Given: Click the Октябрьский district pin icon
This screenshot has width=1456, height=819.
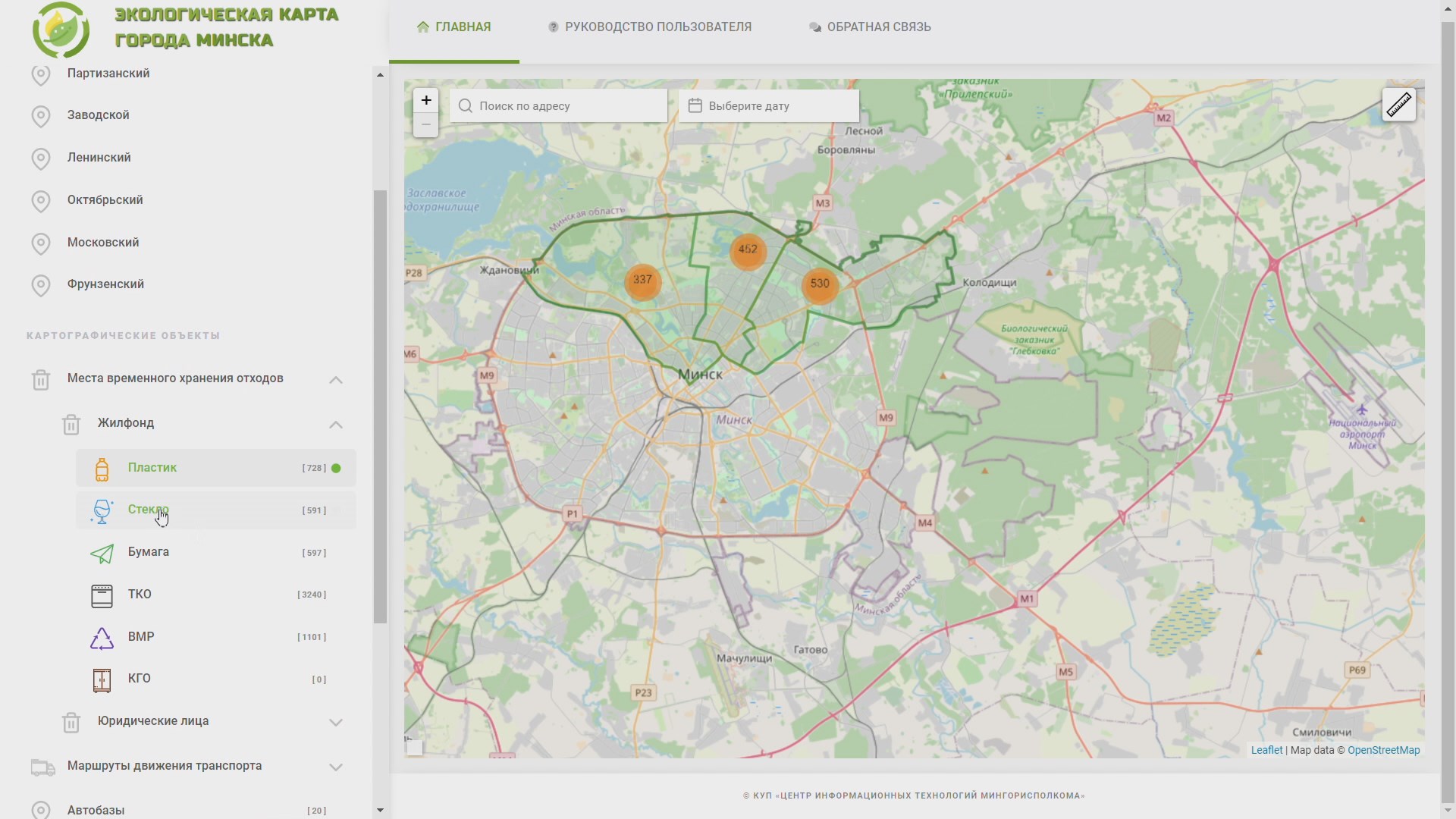Looking at the screenshot, I should point(41,201).
